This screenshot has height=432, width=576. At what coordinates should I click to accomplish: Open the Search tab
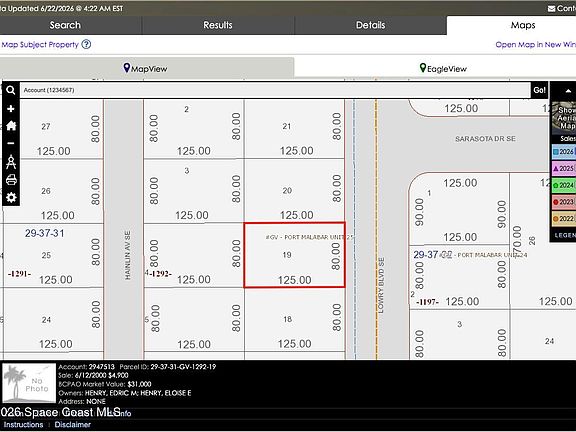(x=65, y=25)
